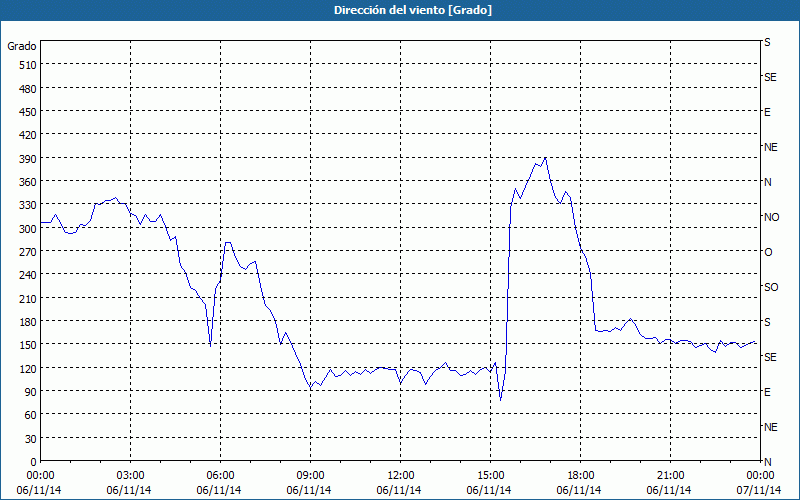Image resolution: width=800 pixels, height=500 pixels.
Task: Click the 210 y-axis value
Action: 29,298
